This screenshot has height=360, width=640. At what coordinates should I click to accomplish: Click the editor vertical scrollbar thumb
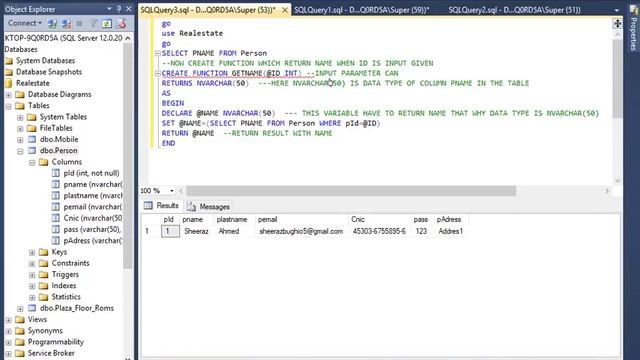(x=618, y=79)
